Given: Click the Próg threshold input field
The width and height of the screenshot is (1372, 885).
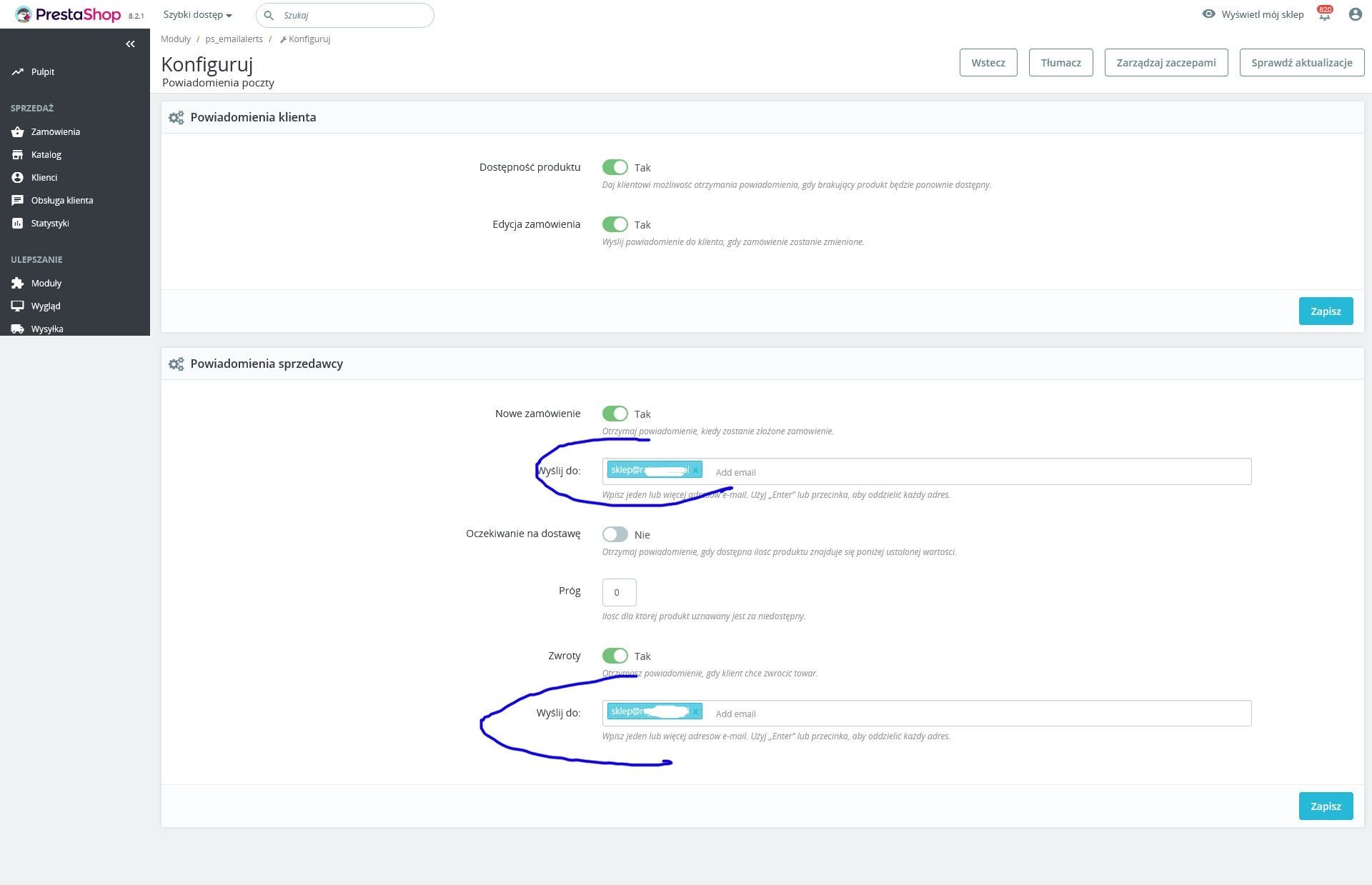Looking at the screenshot, I should [x=619, y=592].
